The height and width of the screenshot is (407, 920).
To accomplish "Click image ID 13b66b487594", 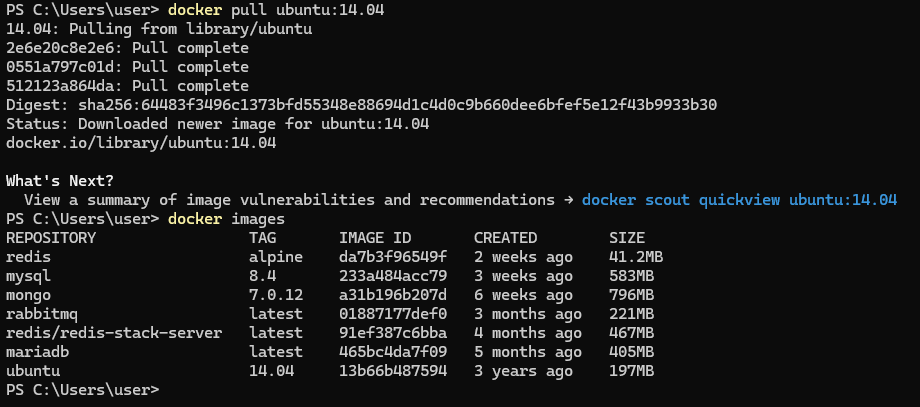I will pyautogui.click(x=393, y=371).
